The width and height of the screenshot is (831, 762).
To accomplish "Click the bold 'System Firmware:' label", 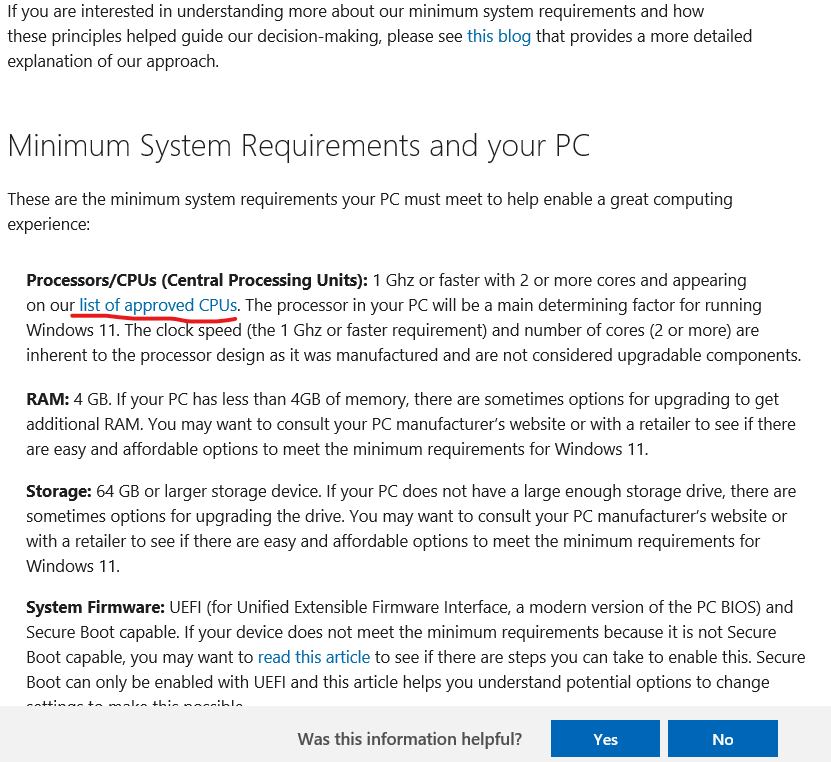I will tap(96, 607).
